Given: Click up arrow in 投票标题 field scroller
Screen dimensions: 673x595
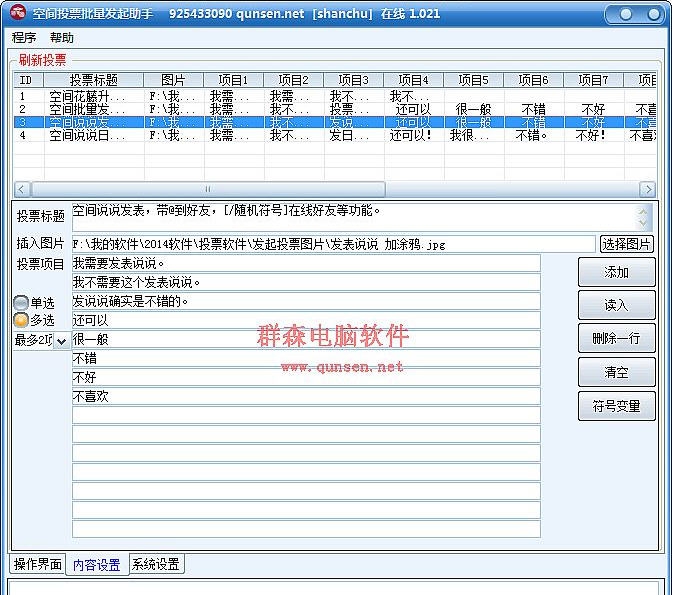Looking at the screenshot, I should pyautogui.click(x=643, y=212).
